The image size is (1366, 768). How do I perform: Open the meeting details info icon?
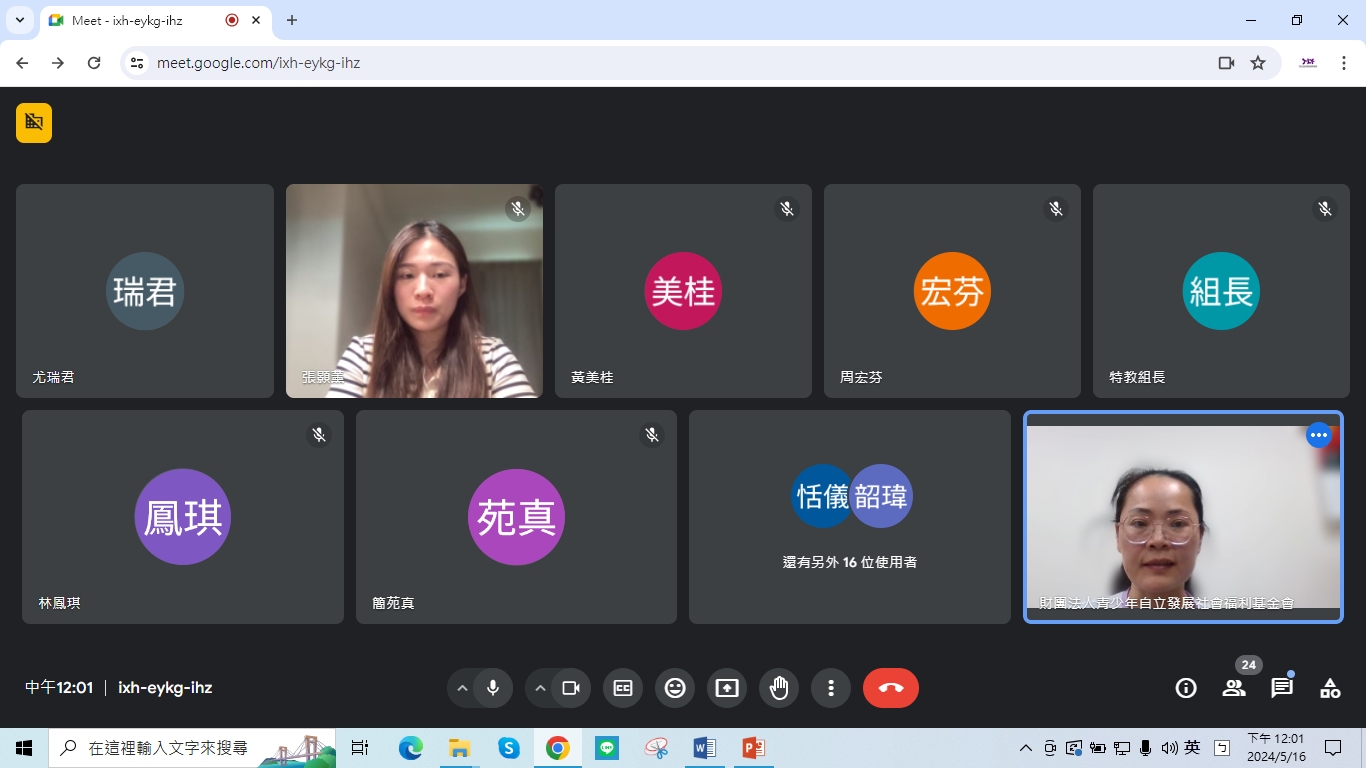1186,688
